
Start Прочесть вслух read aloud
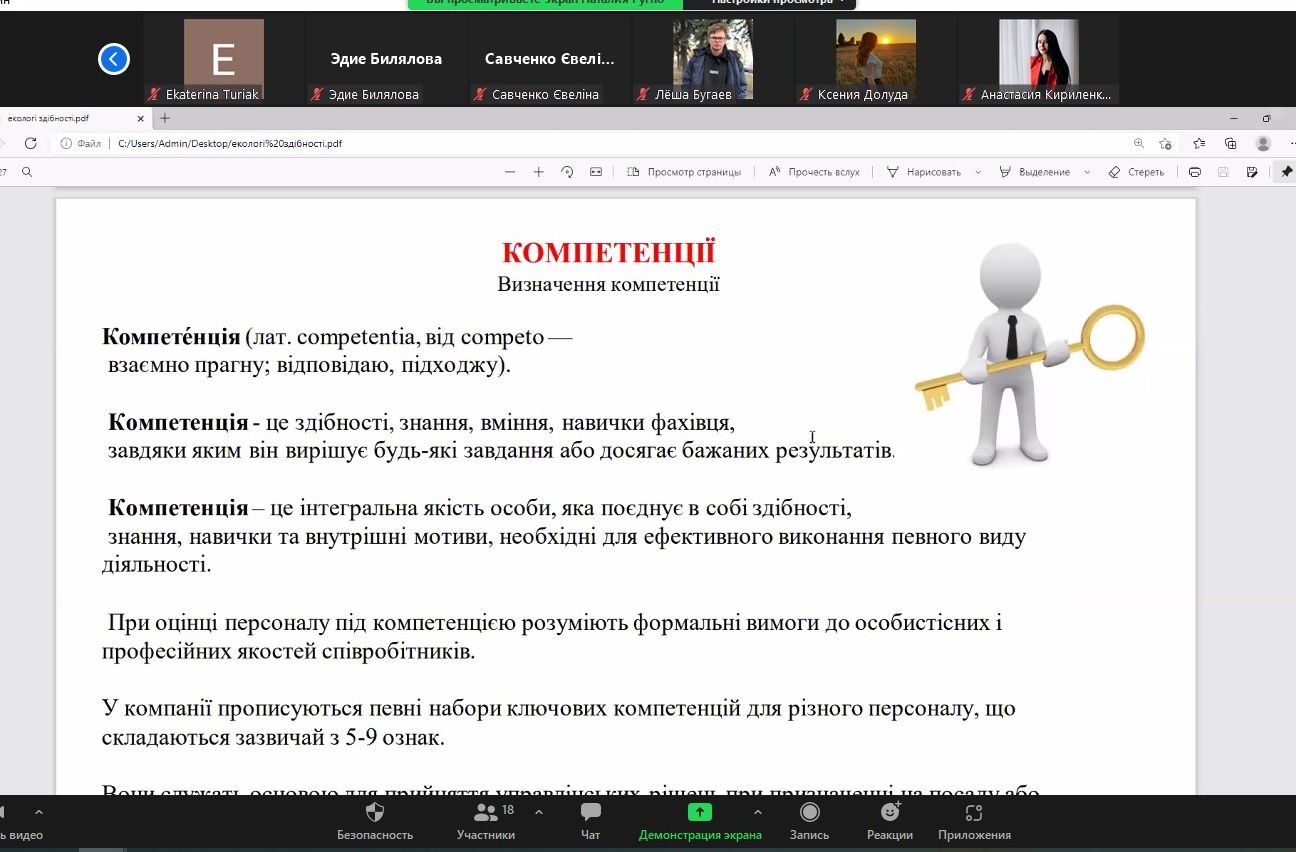(814, 172)
